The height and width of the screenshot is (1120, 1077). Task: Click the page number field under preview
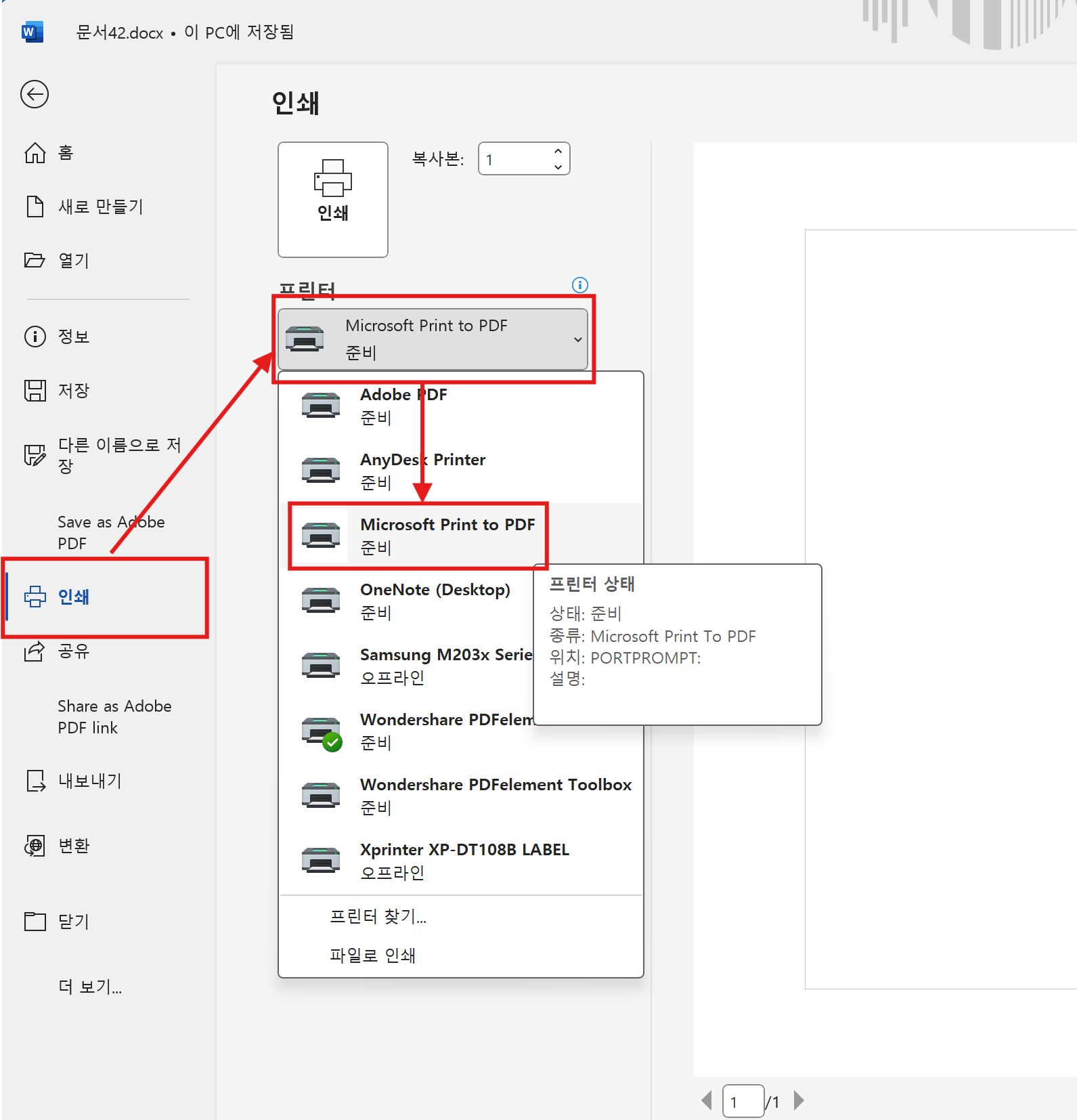(x=743, y=1101)
